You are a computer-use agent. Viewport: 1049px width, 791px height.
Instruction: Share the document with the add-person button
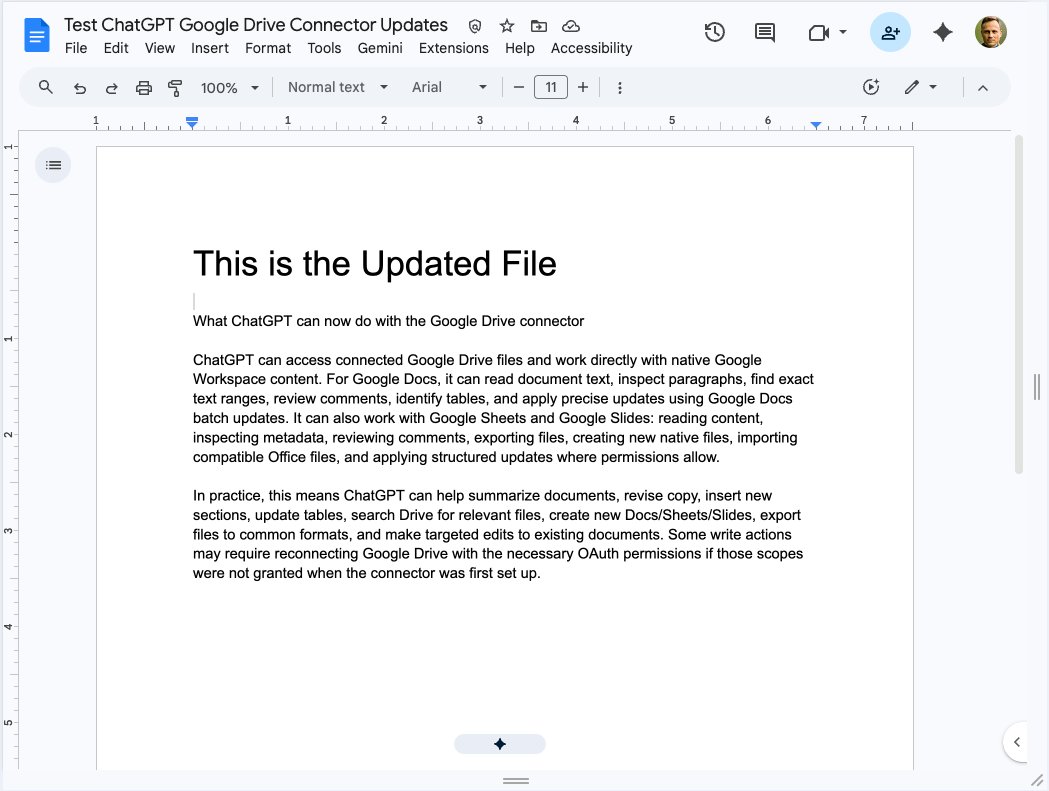tap(890, 32)
